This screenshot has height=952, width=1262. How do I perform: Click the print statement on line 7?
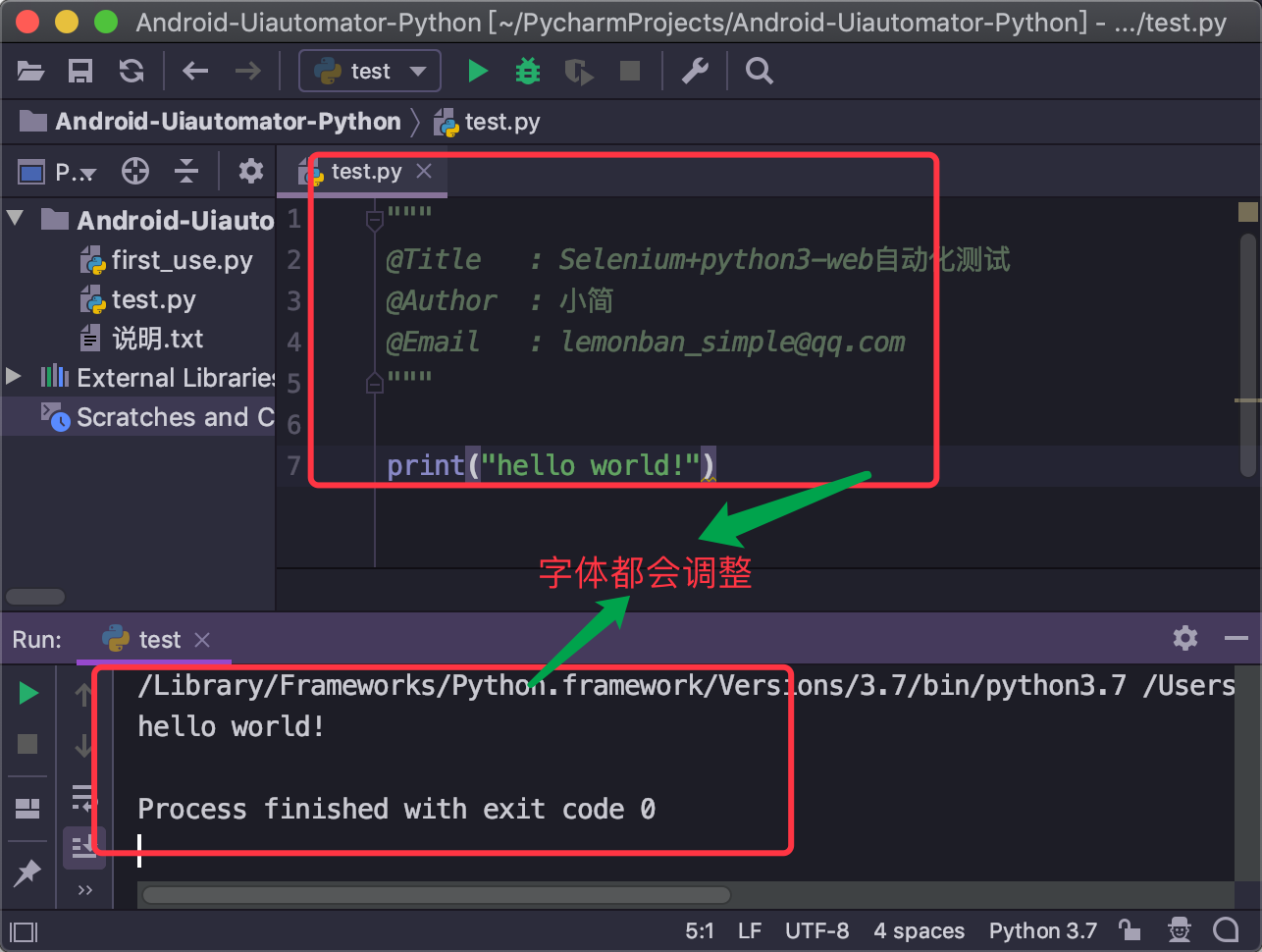552,464
